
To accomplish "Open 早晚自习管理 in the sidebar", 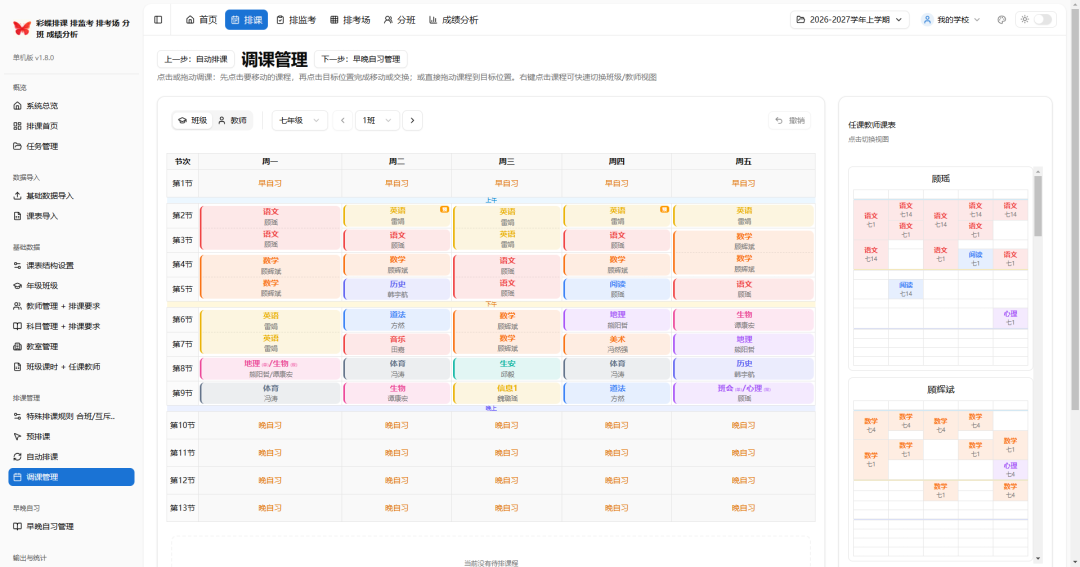I will [x=72, y=526].
